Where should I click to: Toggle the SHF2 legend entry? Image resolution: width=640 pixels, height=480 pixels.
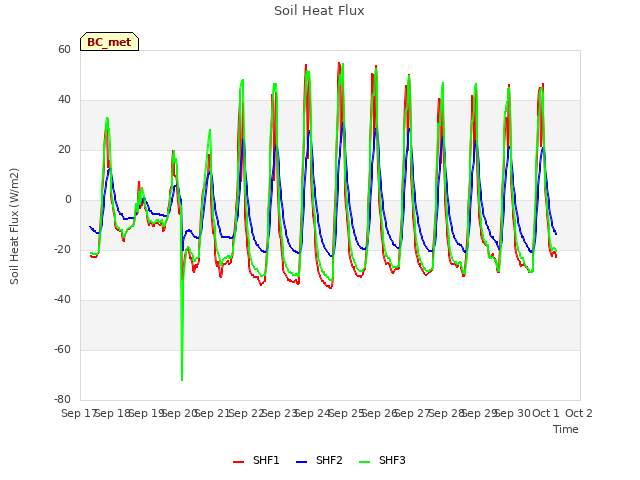click(319, 460)
